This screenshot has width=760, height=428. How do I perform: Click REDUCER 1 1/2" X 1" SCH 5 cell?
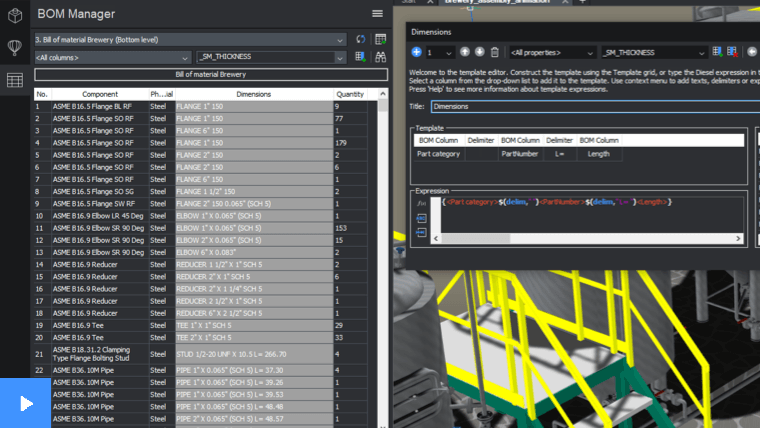(253, 265)
